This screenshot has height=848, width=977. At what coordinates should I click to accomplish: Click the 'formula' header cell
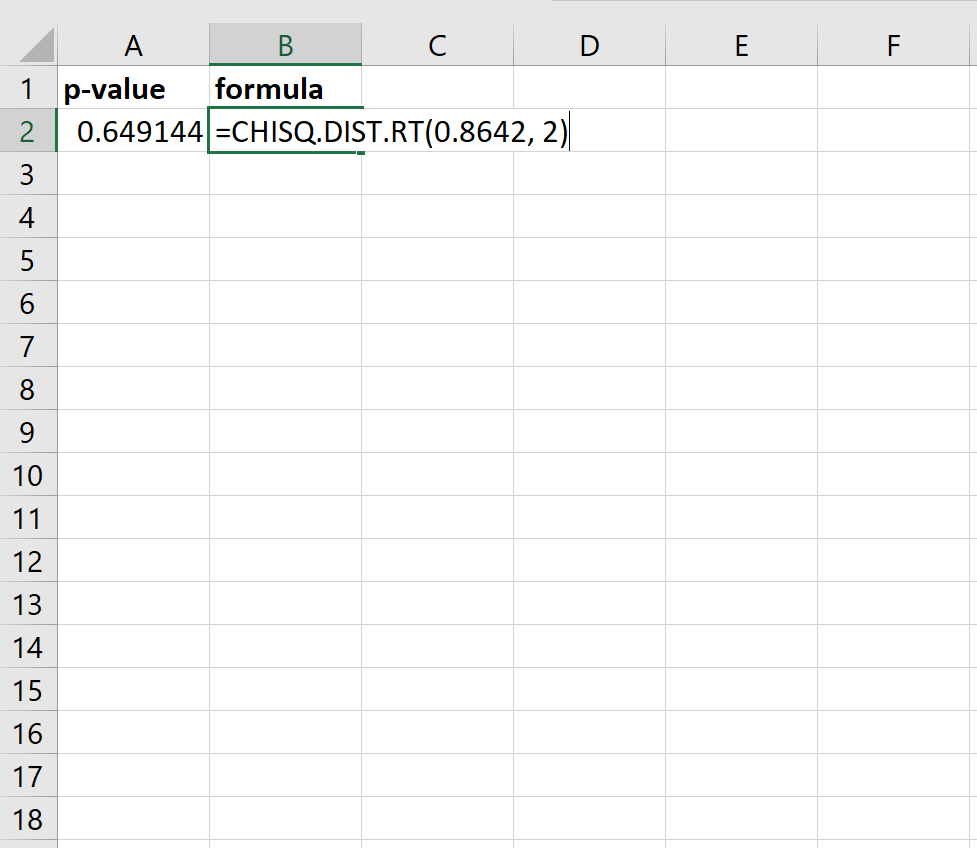coord(285,88)
